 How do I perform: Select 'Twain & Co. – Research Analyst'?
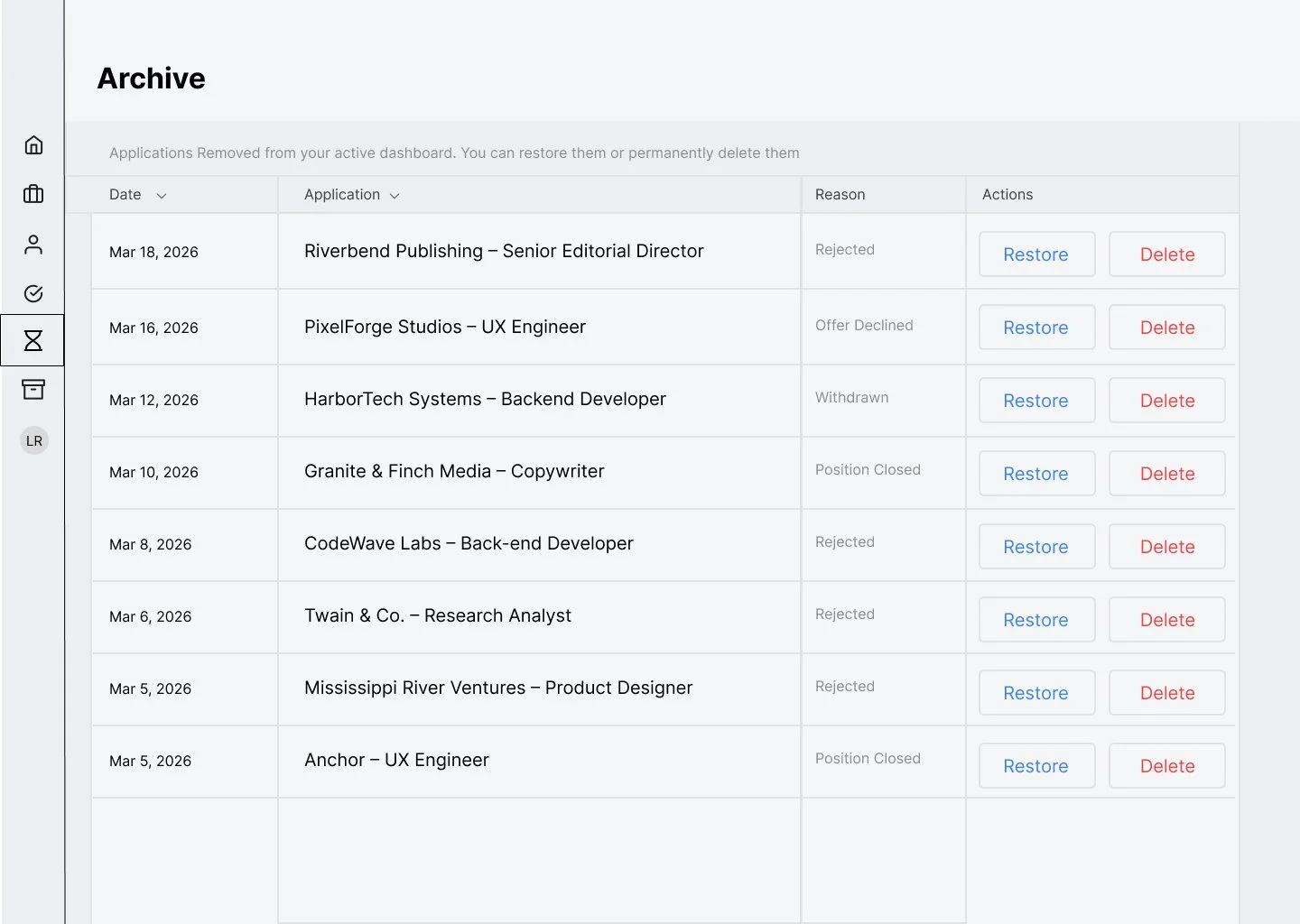[x=438, y=616]
